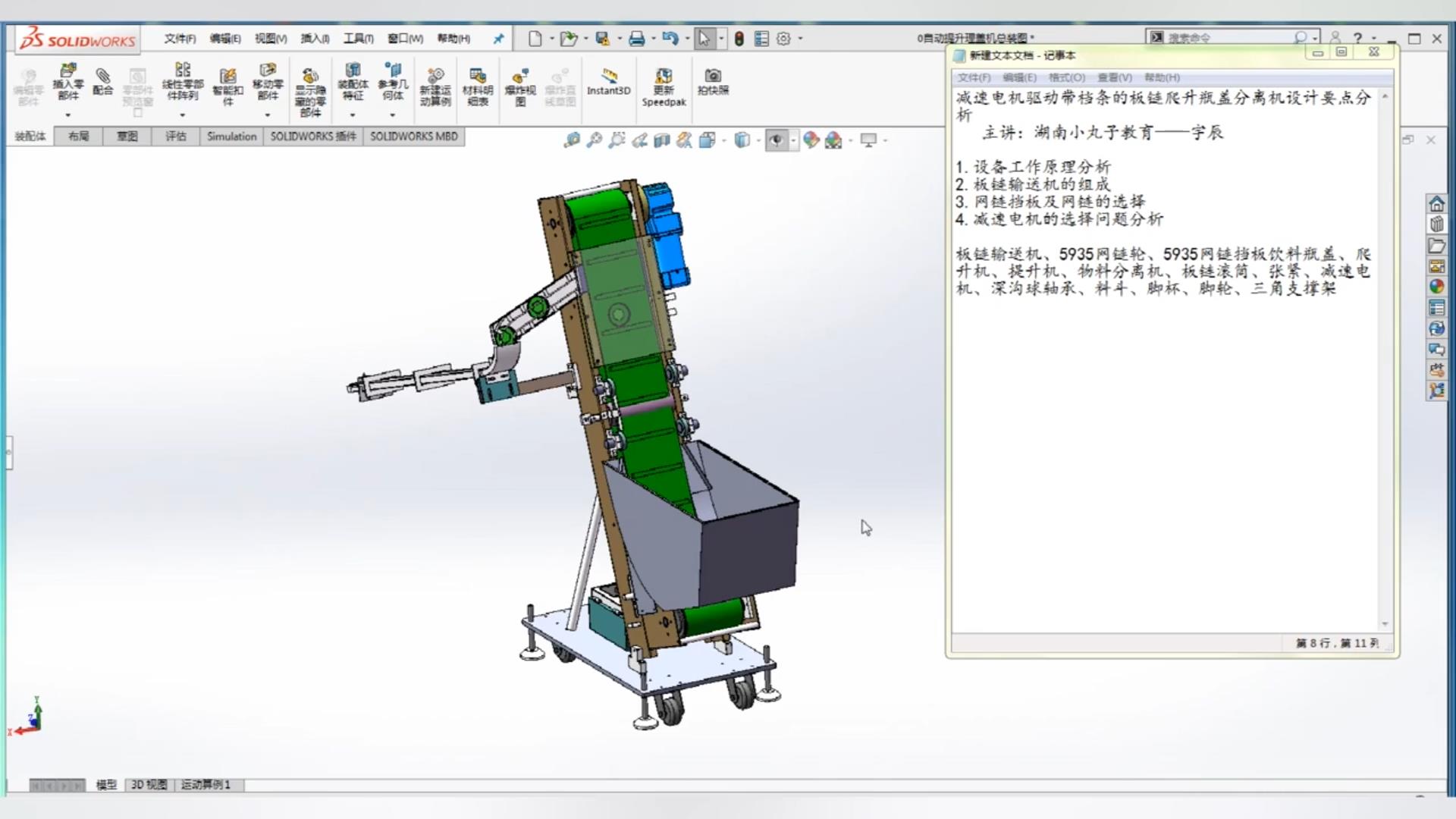Open SolidWorks 工具(T) menu

[x=359, y=39]
